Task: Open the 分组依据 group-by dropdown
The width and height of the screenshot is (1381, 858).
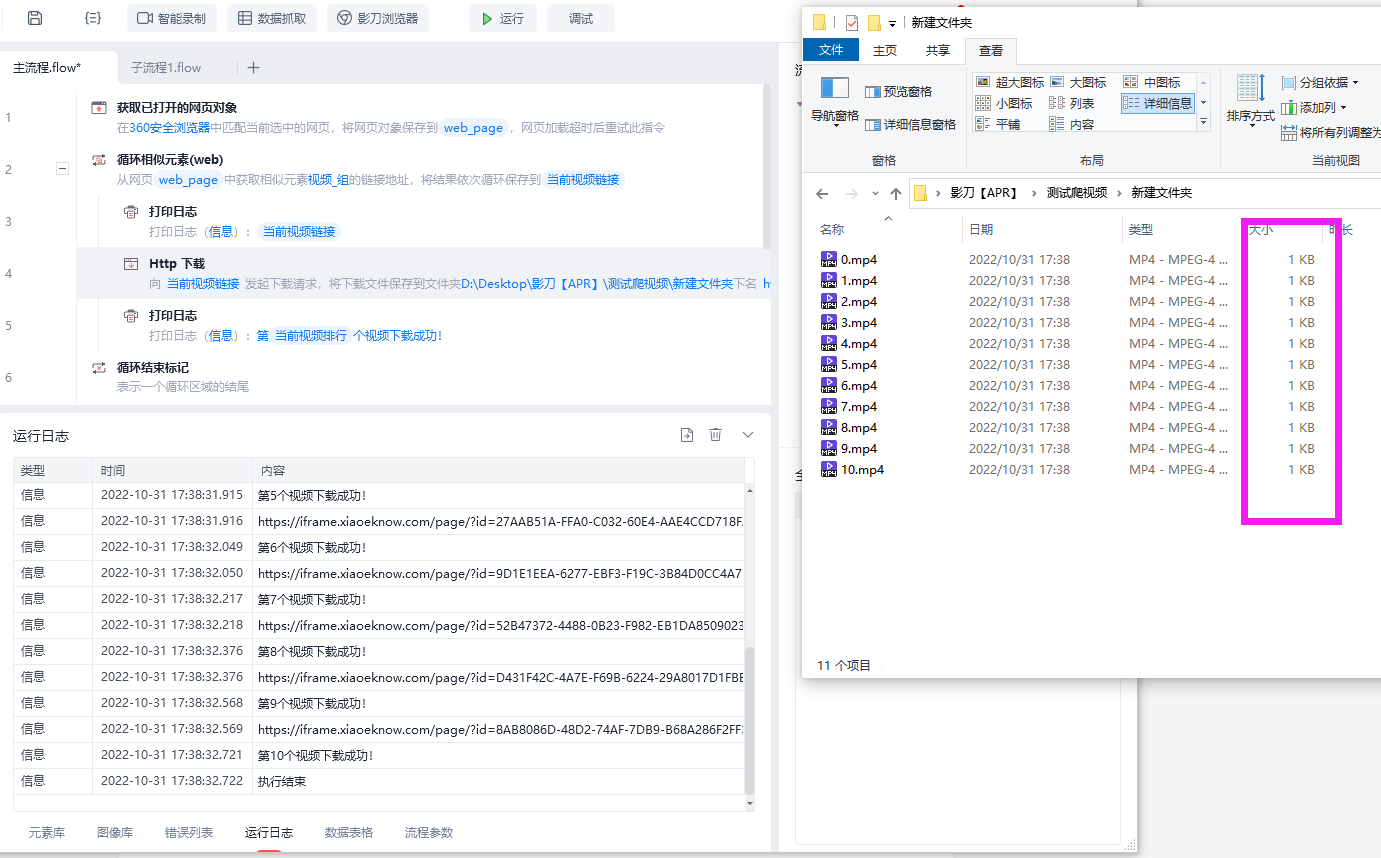Action: click(x=1320, y=82)
